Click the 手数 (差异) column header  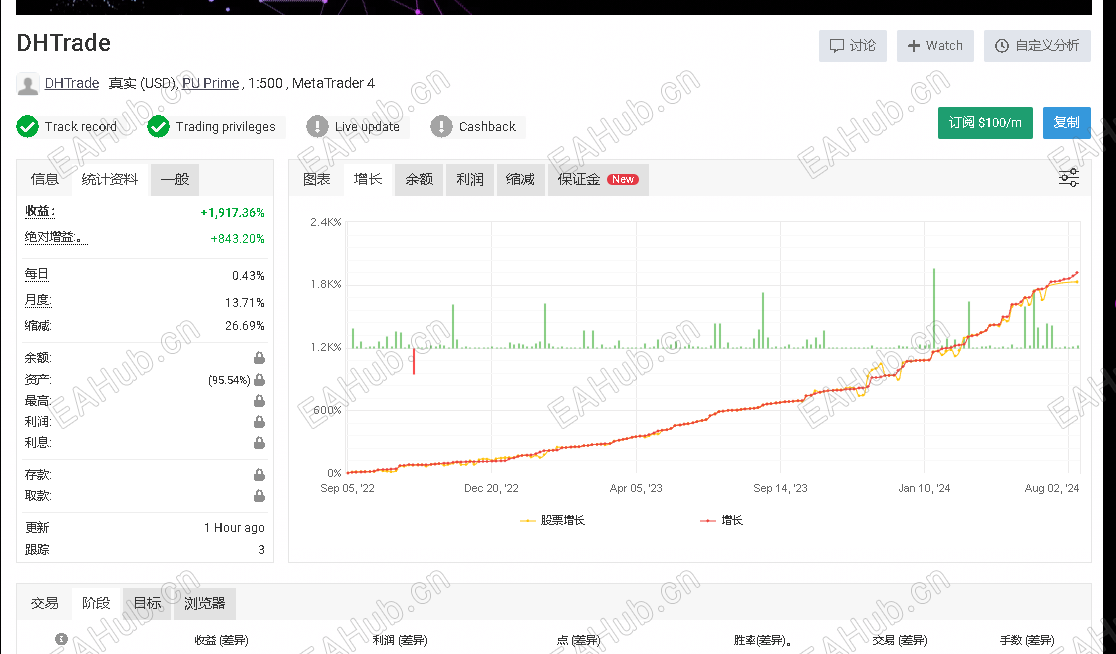1027,640
